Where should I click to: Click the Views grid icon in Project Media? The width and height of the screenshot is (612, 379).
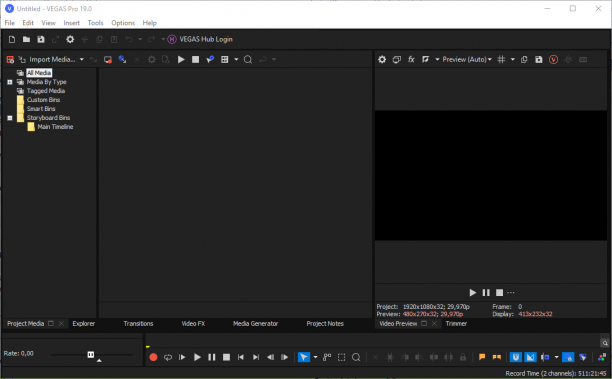coord(224,59)
